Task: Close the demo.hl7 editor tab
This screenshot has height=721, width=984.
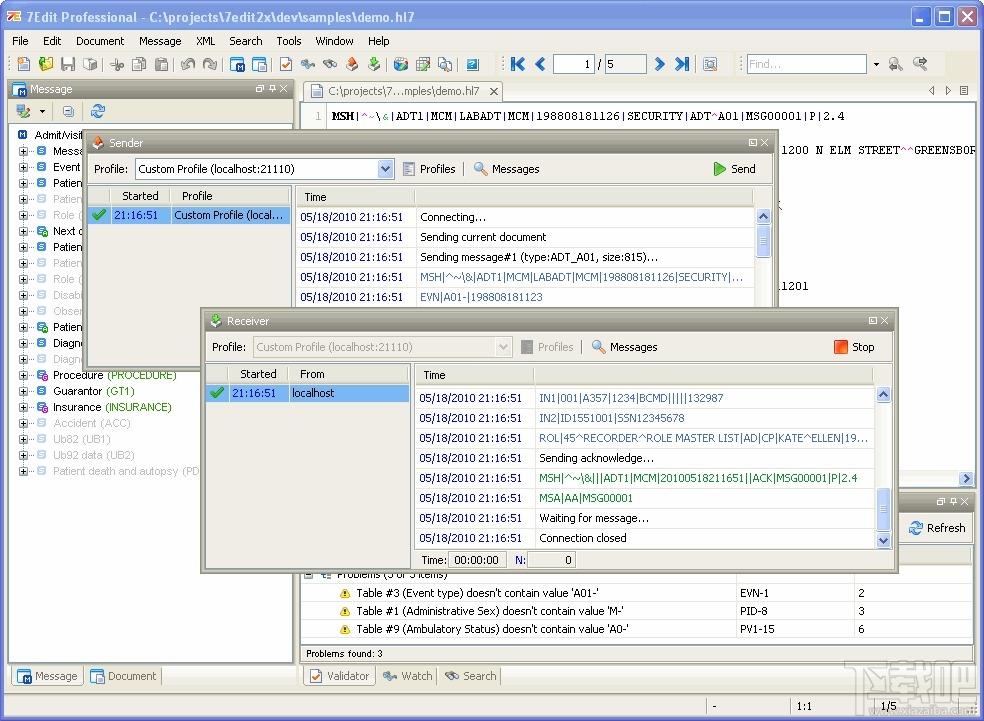Action: coord(494,92)
